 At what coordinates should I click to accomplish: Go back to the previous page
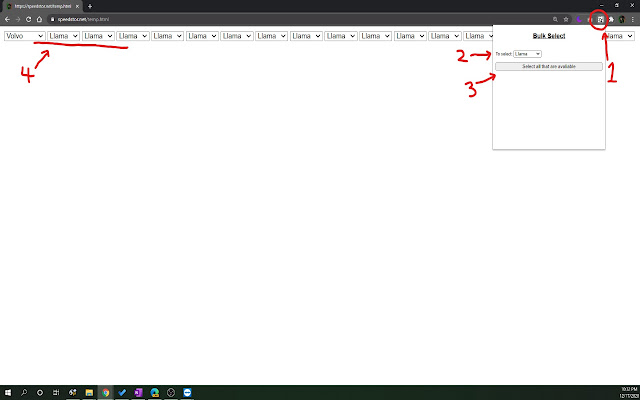(x=7, y=19)
